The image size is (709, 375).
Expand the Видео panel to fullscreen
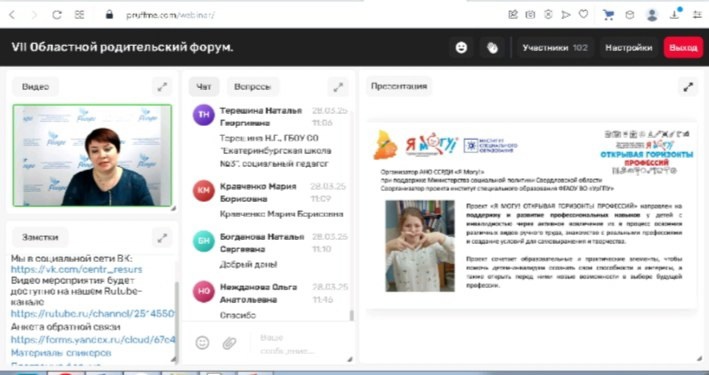(162, 87)
